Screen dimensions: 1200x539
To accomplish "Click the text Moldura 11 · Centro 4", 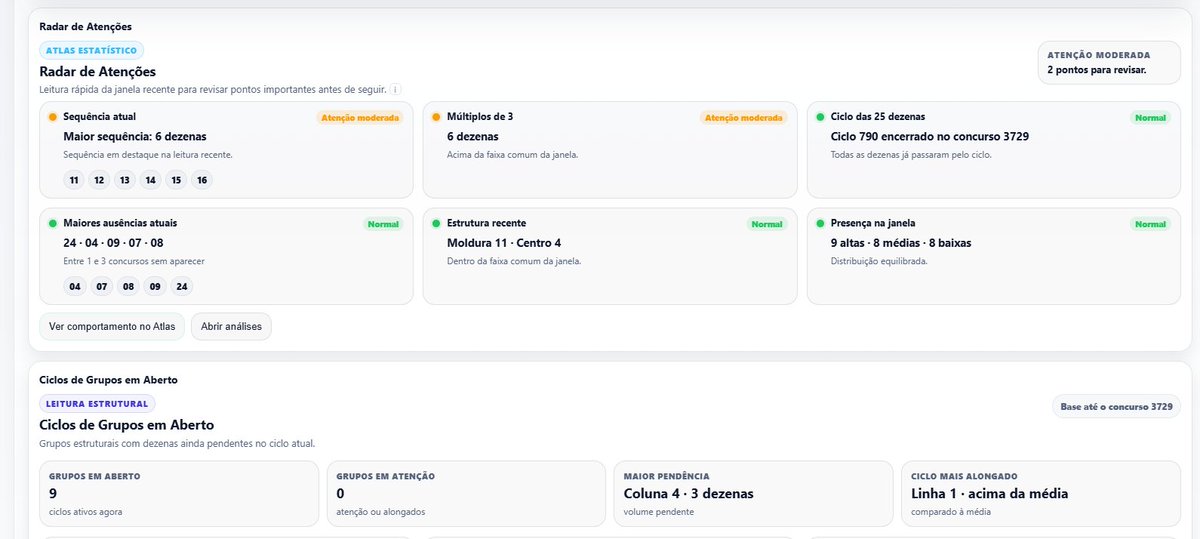I will coord(504,242).
